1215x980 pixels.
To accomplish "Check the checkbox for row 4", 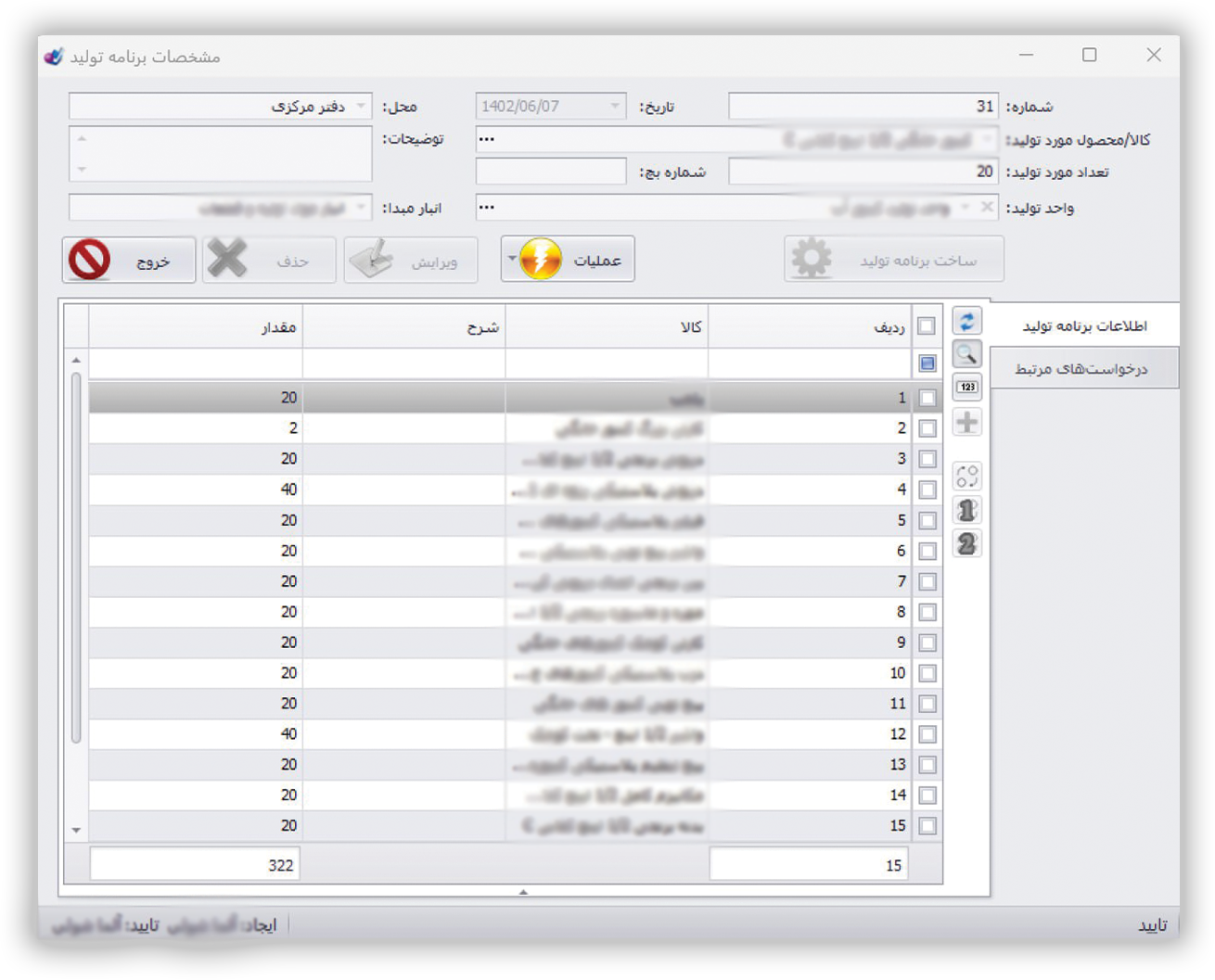I will tap(927, 490).
